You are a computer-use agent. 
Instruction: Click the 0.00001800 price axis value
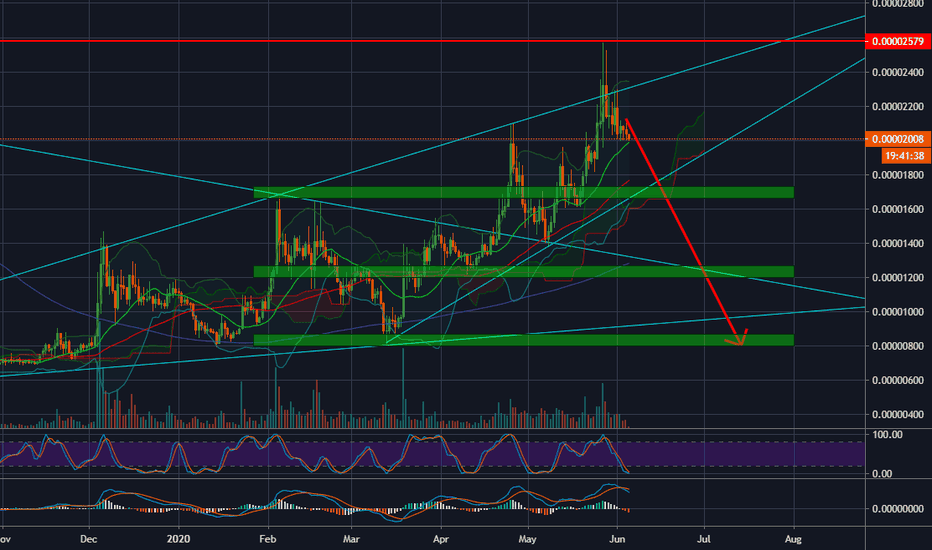[x=898, y=175]
